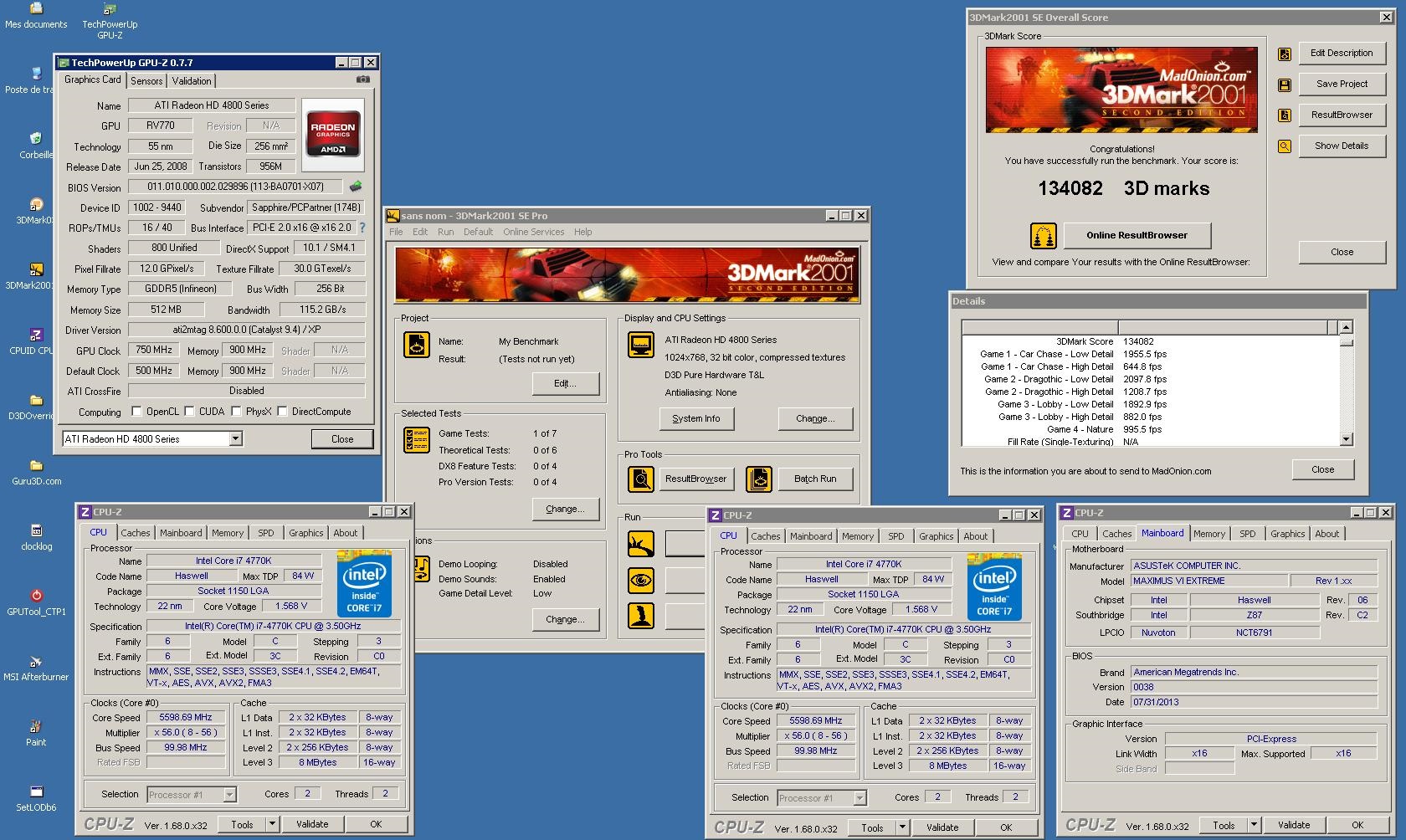Click the Details list scrollbar down arrow
1406x840 pixels.
tap(1346, 439)
